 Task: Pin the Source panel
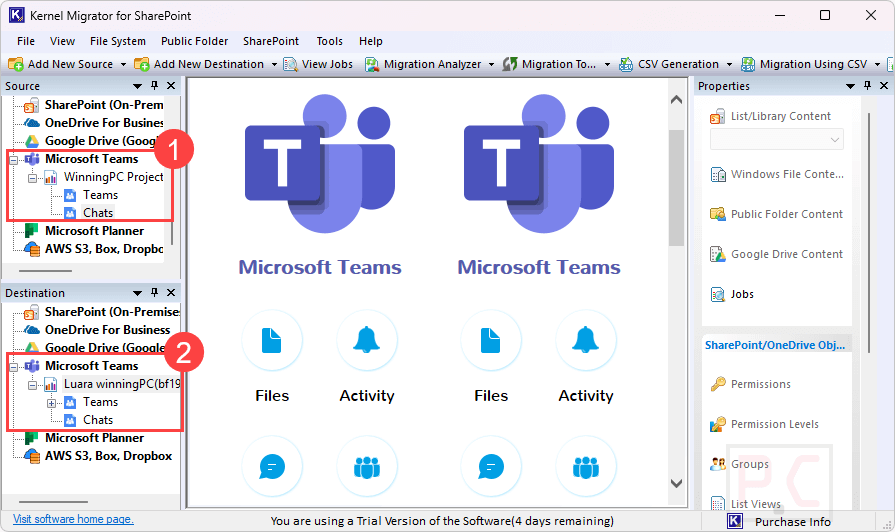[154, 86]
